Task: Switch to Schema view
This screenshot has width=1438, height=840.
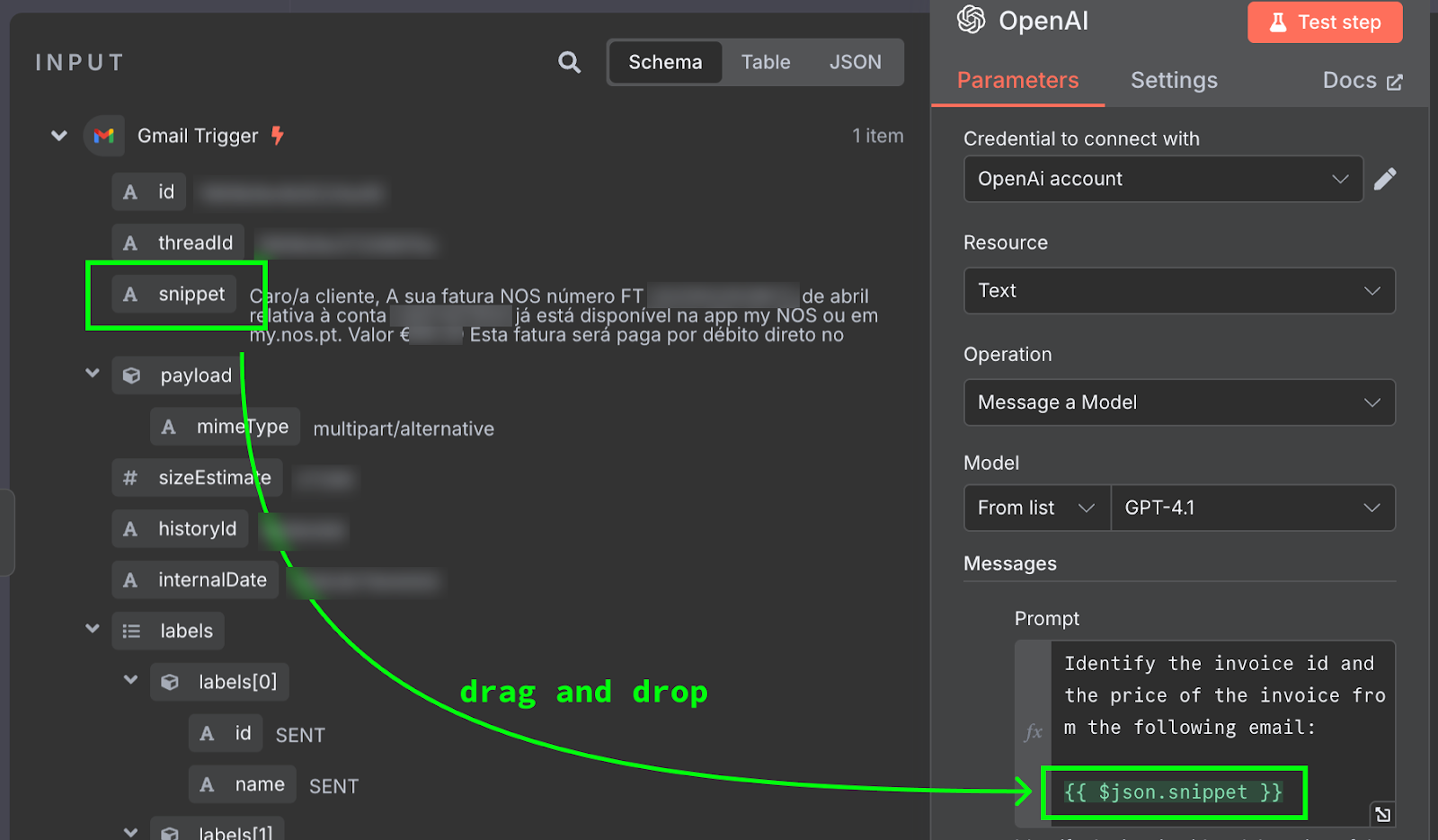Action: pos(665,62)
